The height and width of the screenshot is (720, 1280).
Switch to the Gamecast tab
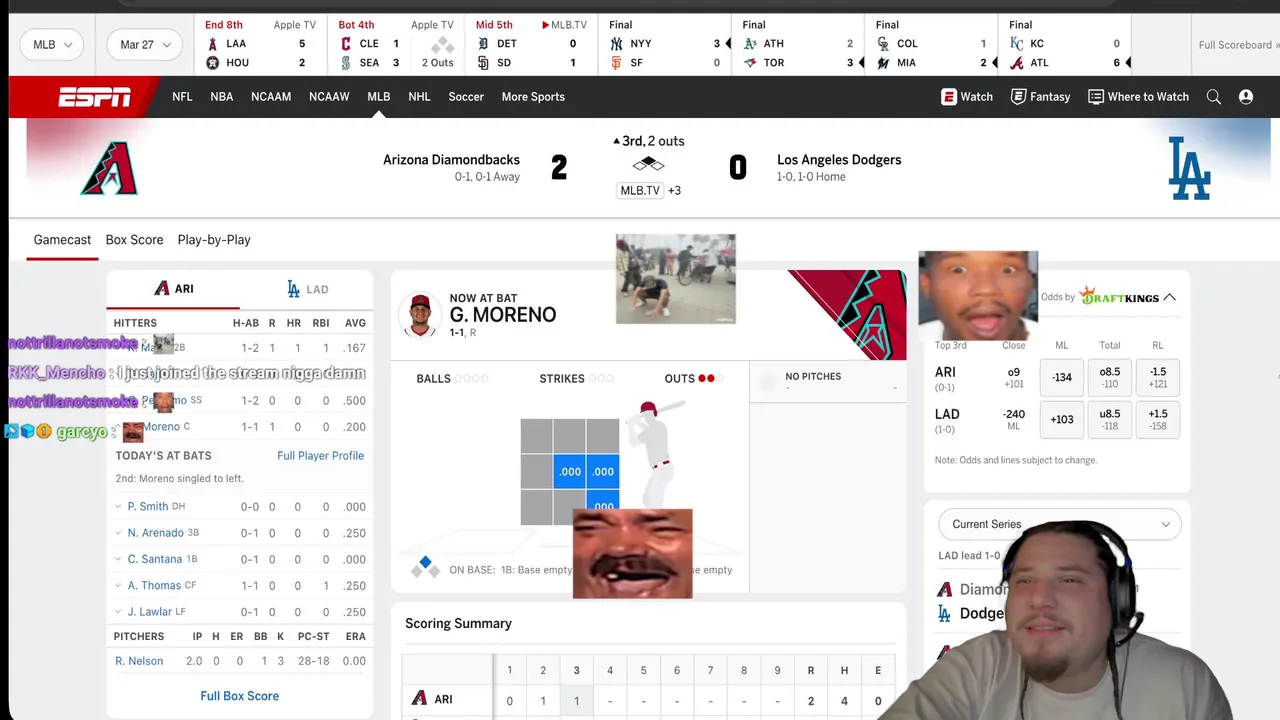pyautogui.click(x=62, y=240)
